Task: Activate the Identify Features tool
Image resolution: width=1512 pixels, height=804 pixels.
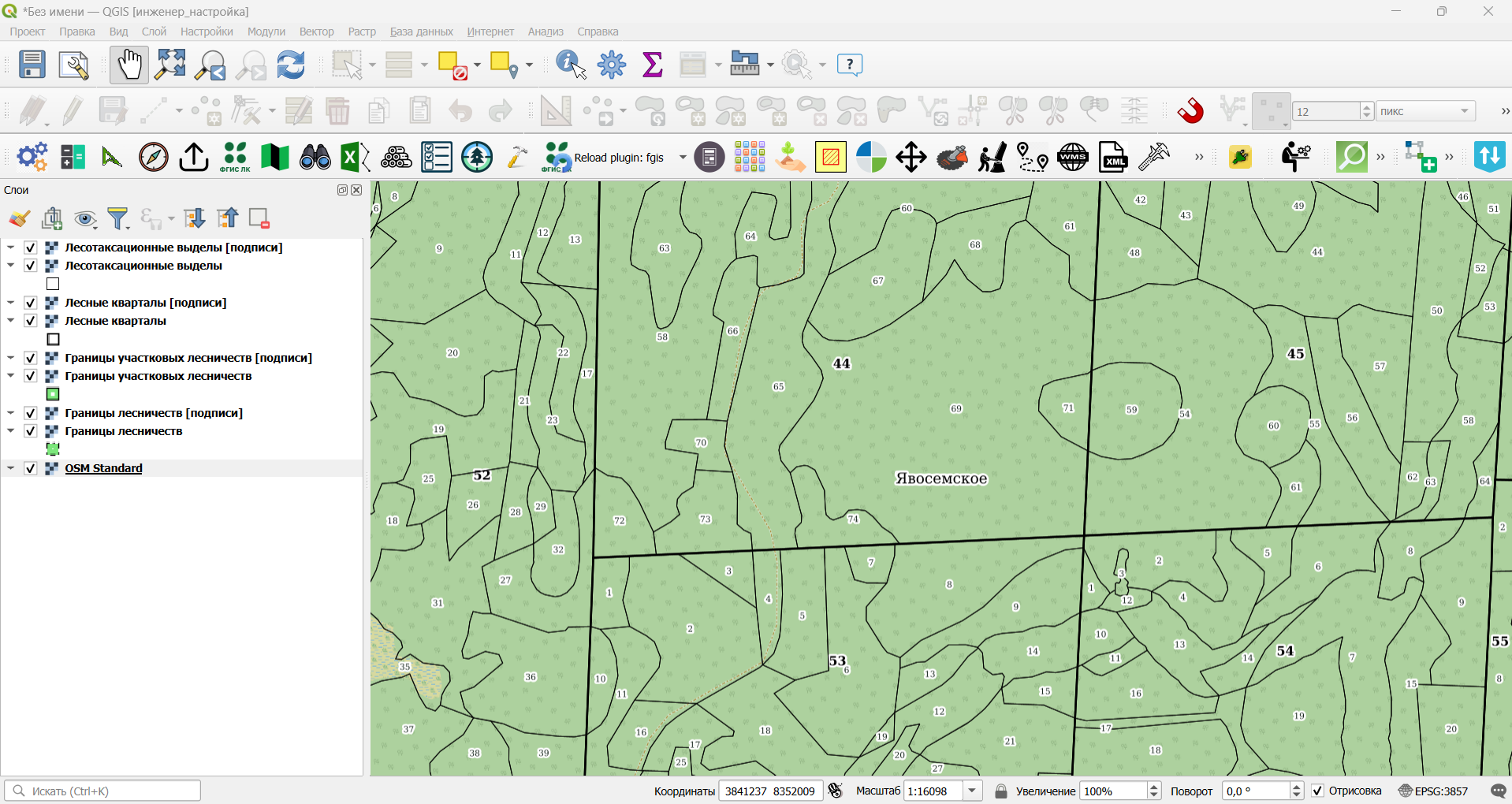Action: click(571, 65)
